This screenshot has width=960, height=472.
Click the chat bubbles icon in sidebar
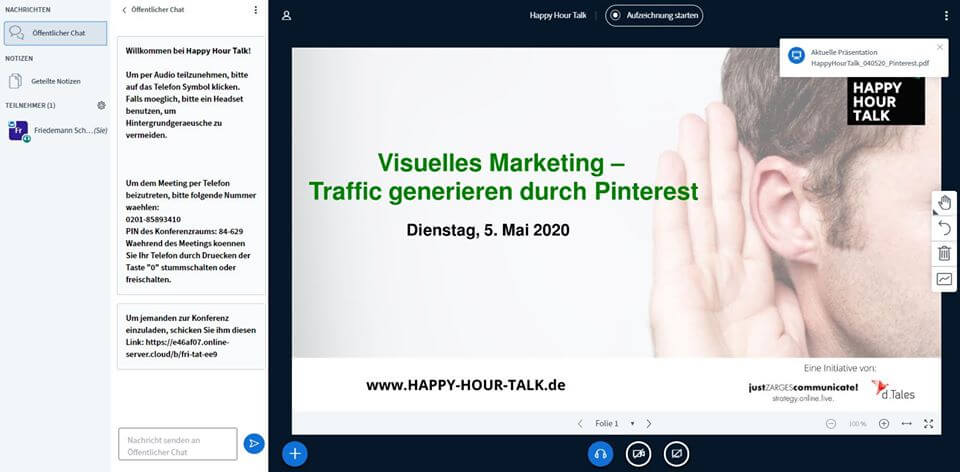(17, 33)
